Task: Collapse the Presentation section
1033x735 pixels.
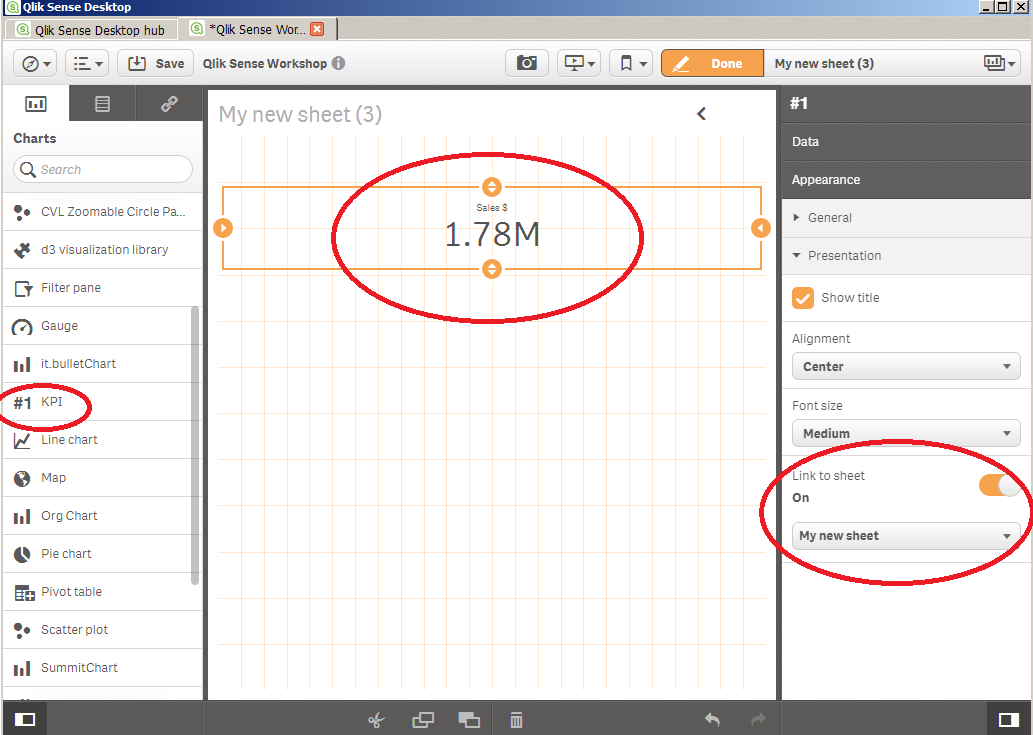Action: pyautogui.click(x=906, y=256)
